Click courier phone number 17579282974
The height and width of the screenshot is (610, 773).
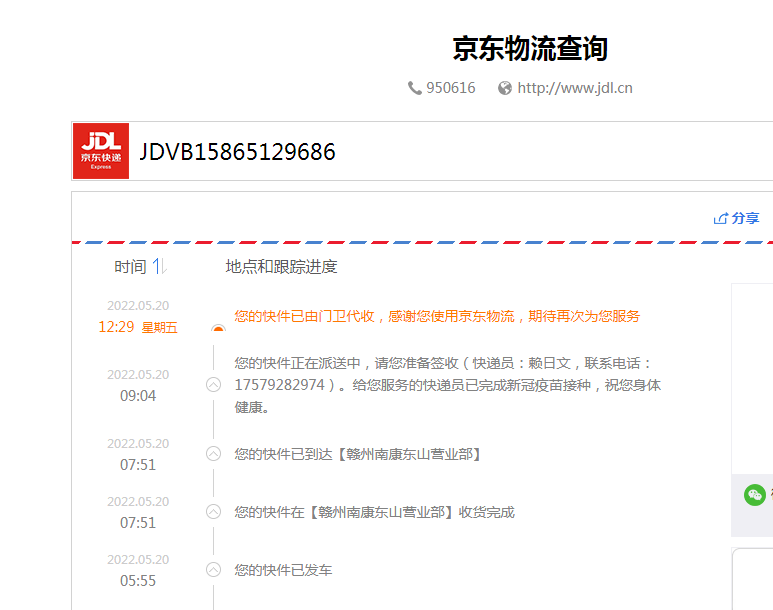280,385
